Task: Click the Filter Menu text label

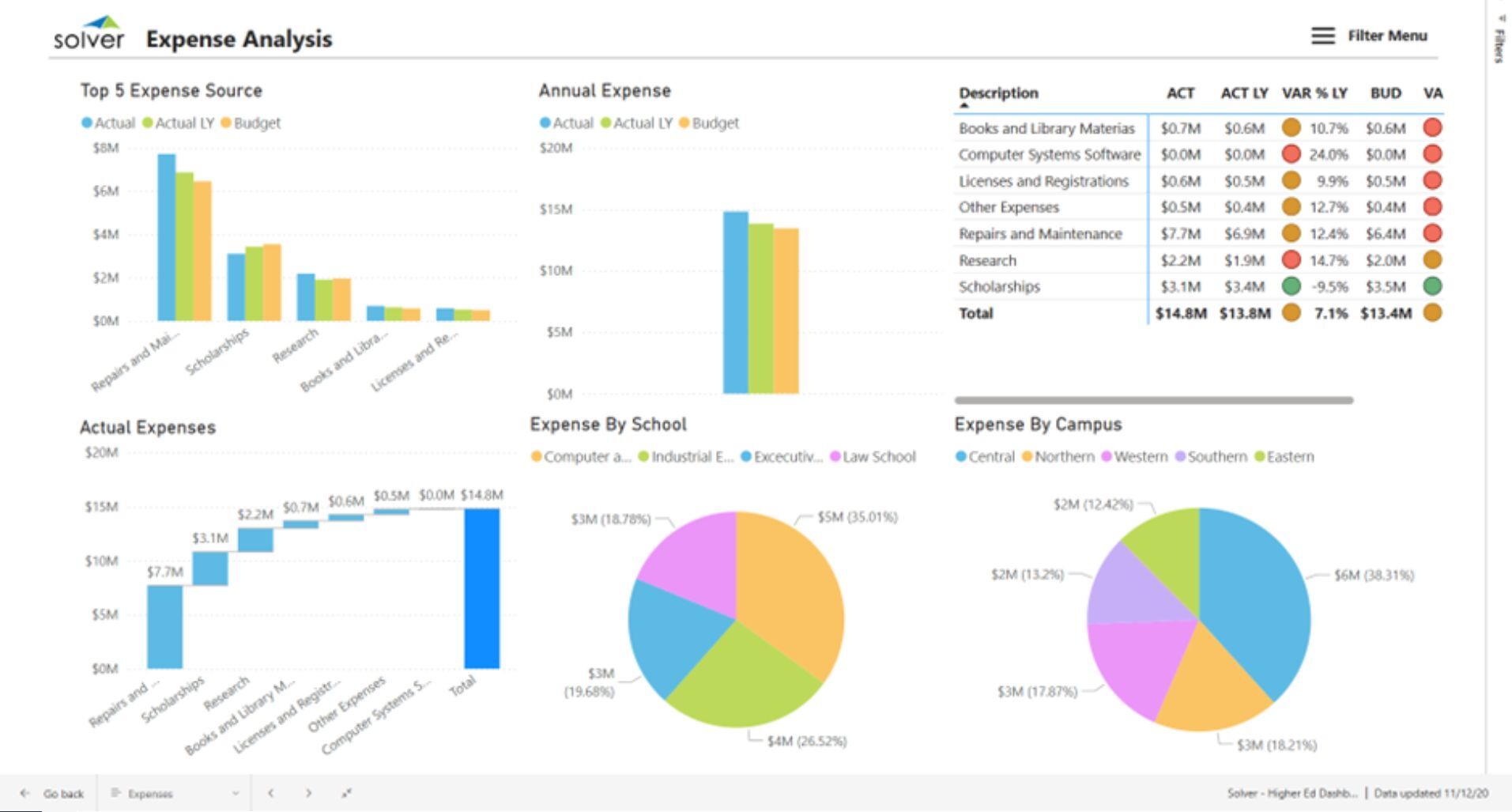Action: (1387, 36)
